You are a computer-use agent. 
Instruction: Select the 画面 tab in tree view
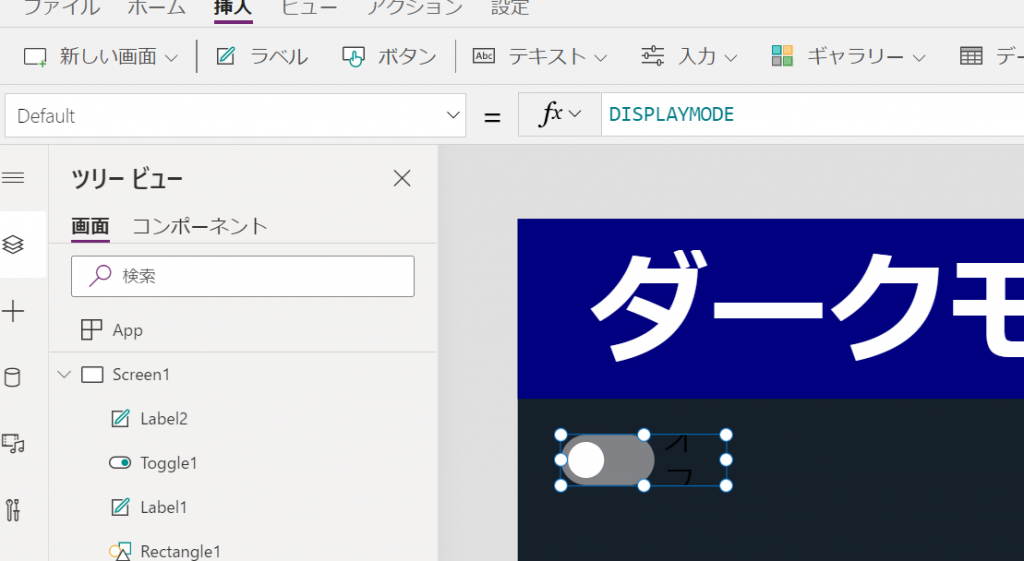[x=90, y=227]
